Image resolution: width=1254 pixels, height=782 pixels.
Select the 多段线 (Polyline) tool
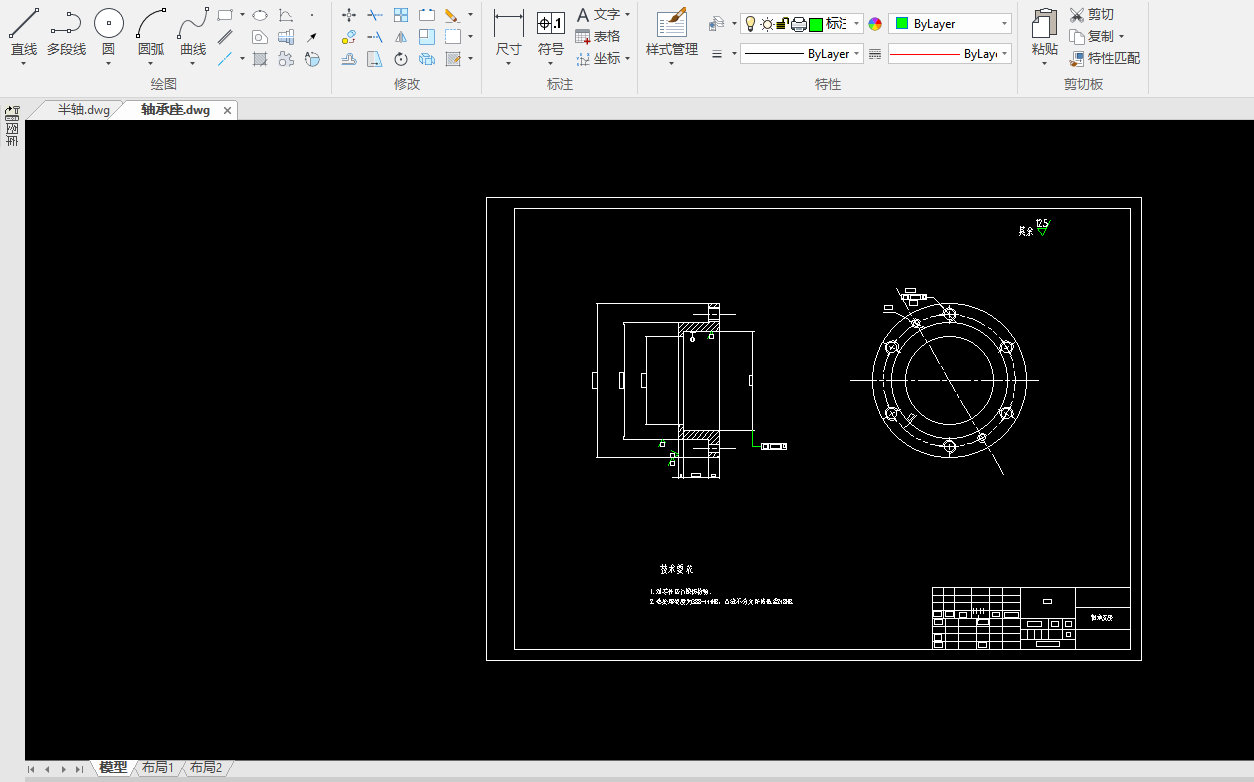[x=66, y=23]
